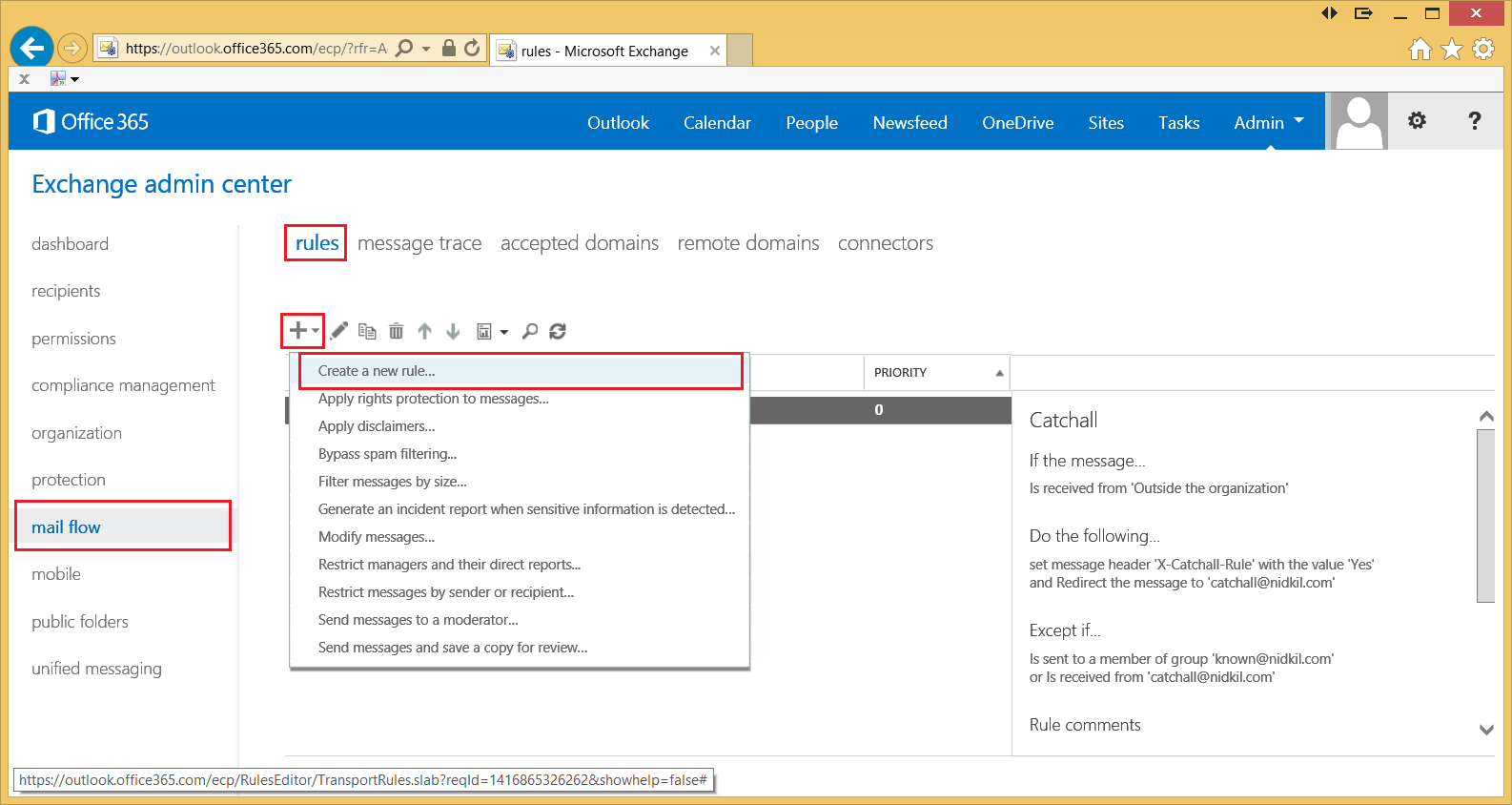Close the toolbar row with the x
1512x805 pixels.
point(24,79)
